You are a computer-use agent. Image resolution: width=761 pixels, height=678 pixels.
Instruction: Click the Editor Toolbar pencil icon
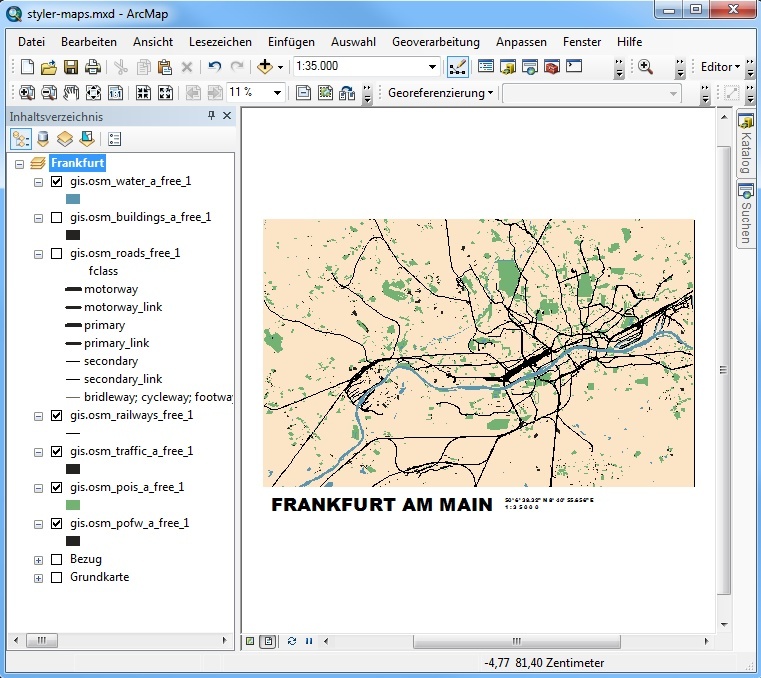[457, 67]
